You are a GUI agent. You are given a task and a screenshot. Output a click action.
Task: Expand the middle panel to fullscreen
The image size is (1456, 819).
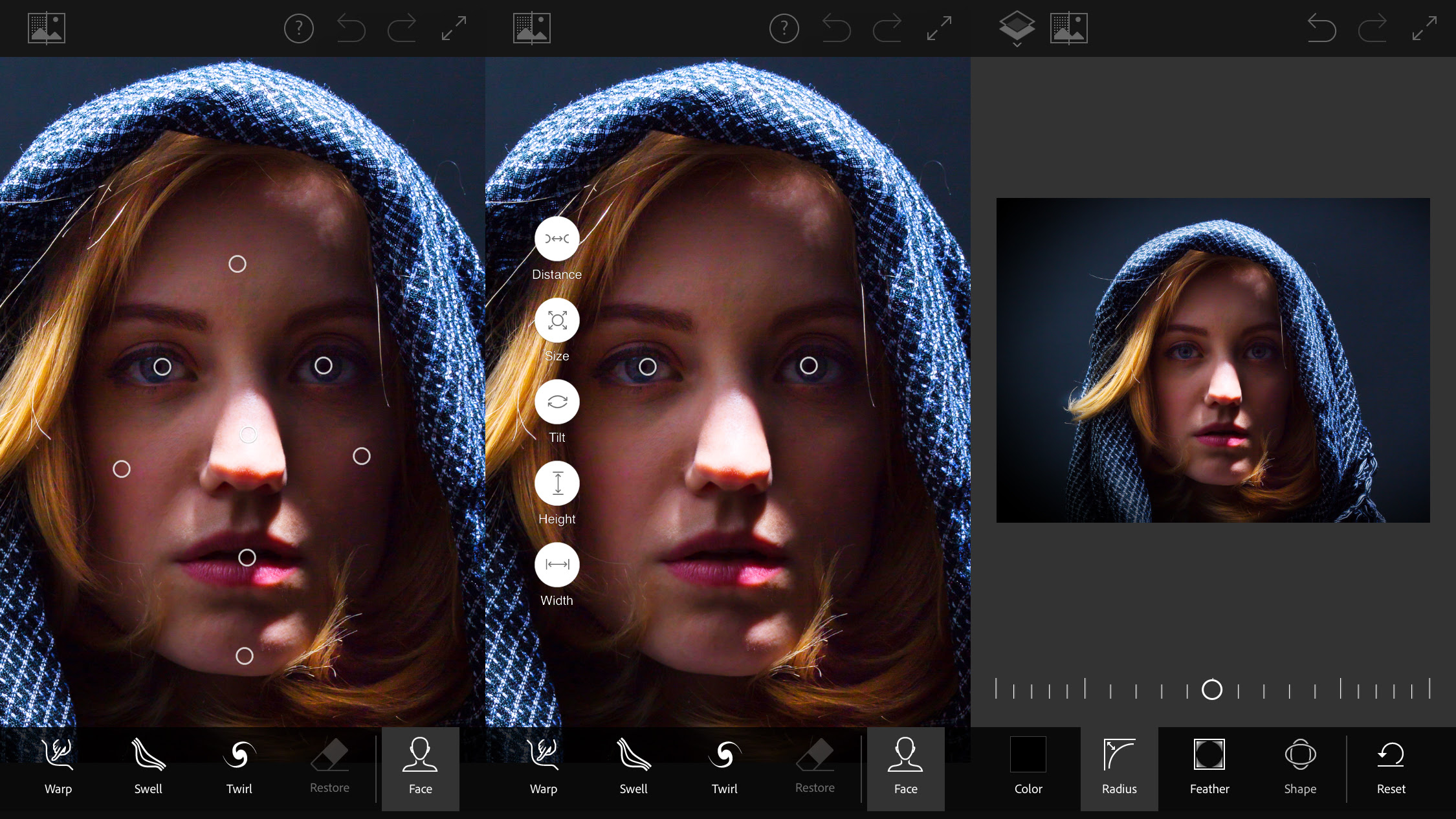pos(939,28)
